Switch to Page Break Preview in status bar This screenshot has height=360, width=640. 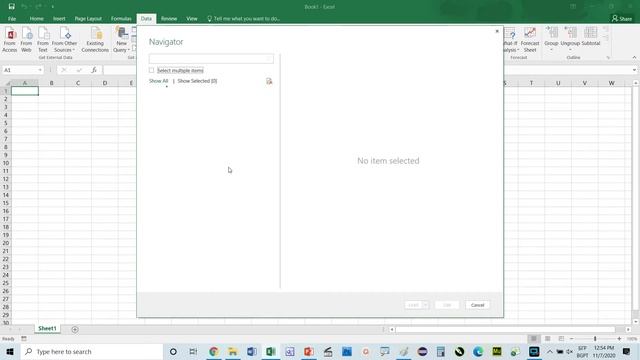(561, 339)
